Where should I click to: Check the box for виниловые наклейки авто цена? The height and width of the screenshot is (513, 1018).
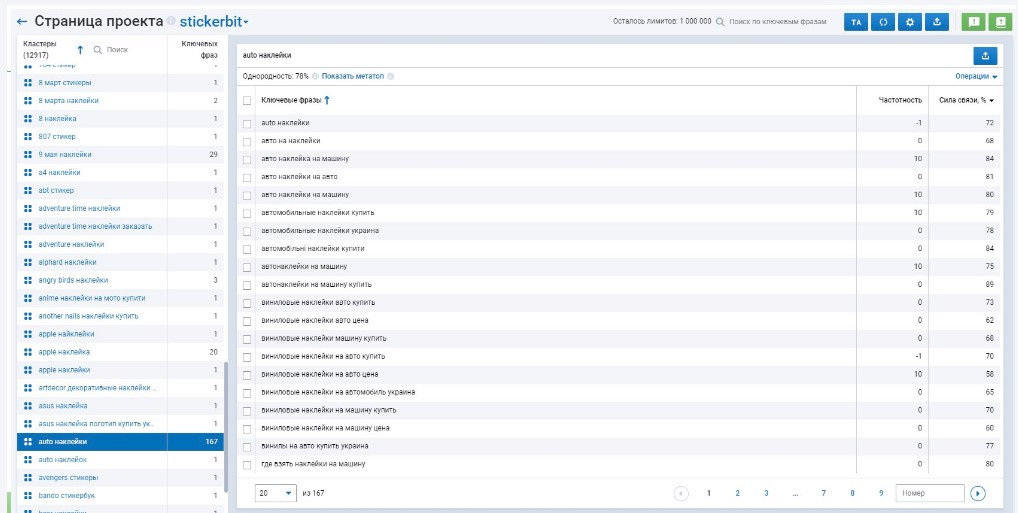(x=247, y=321)
